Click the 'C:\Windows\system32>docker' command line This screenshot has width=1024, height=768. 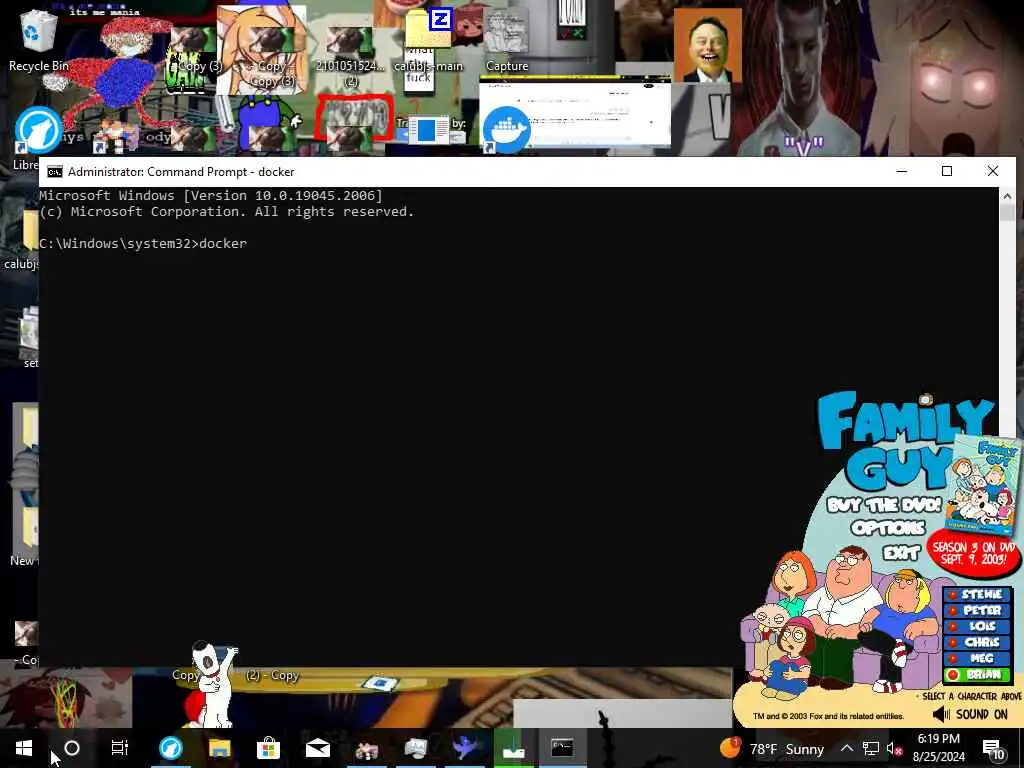[x=143, y=244]
